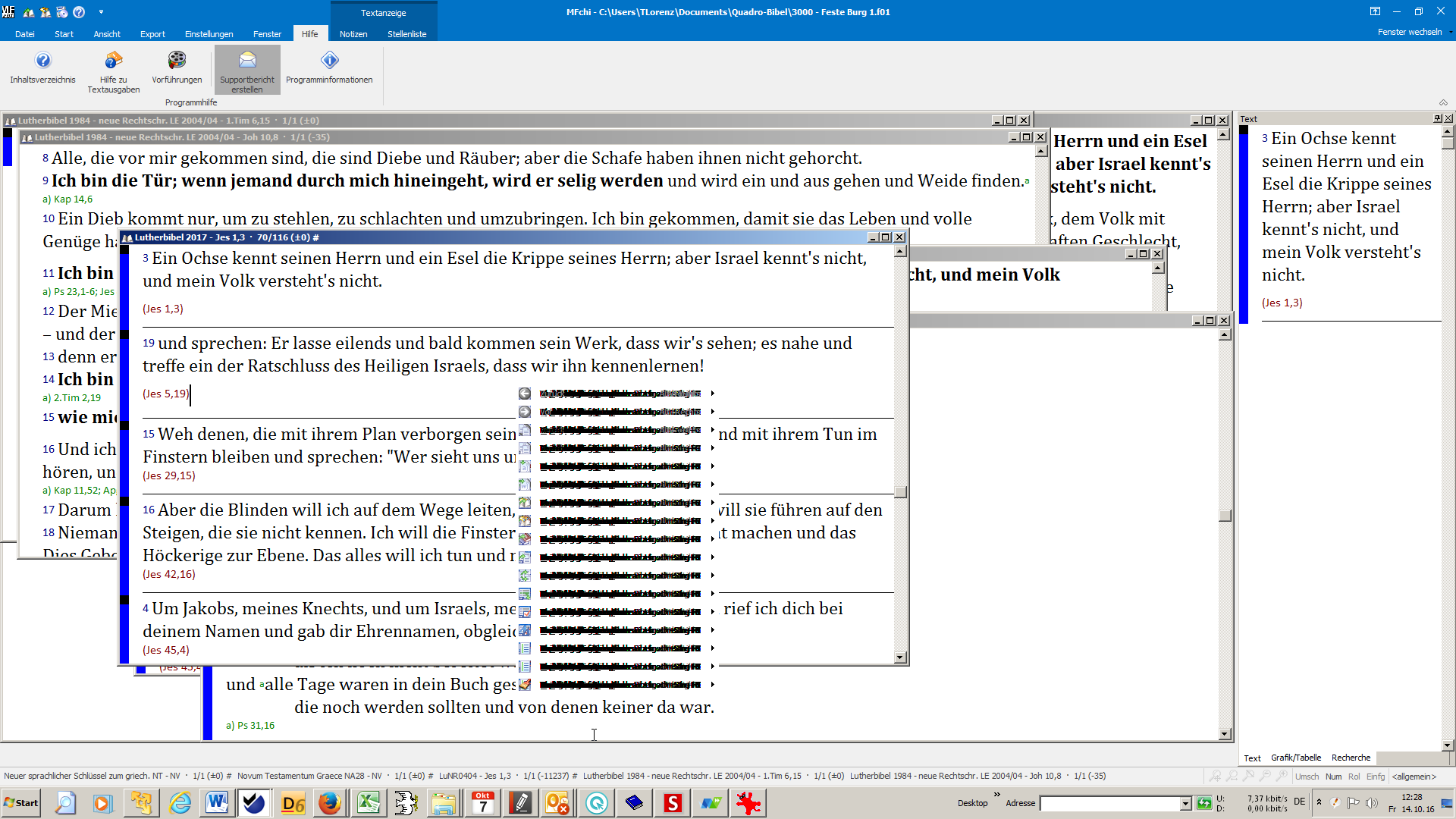
Task: Toggle the Einfg insert mode indicator
Action: click(1376, 777)
